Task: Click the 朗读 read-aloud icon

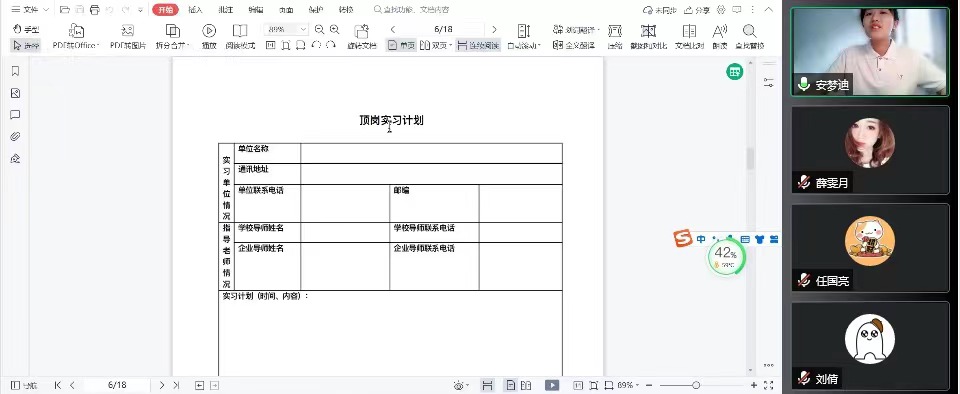Action: coord(720,37)
